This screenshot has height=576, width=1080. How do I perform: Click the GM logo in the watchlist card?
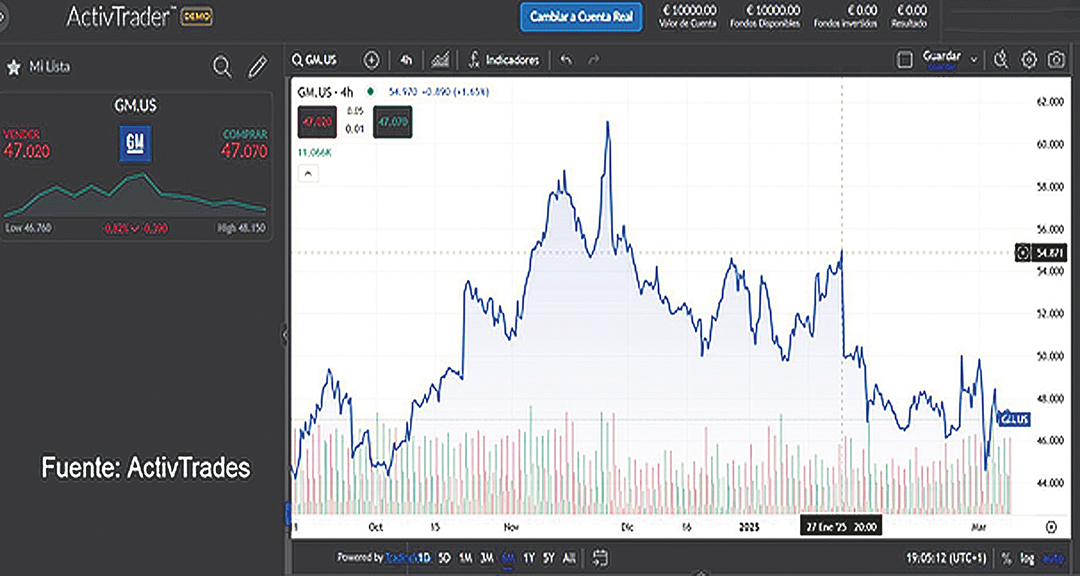click(136, 144)
